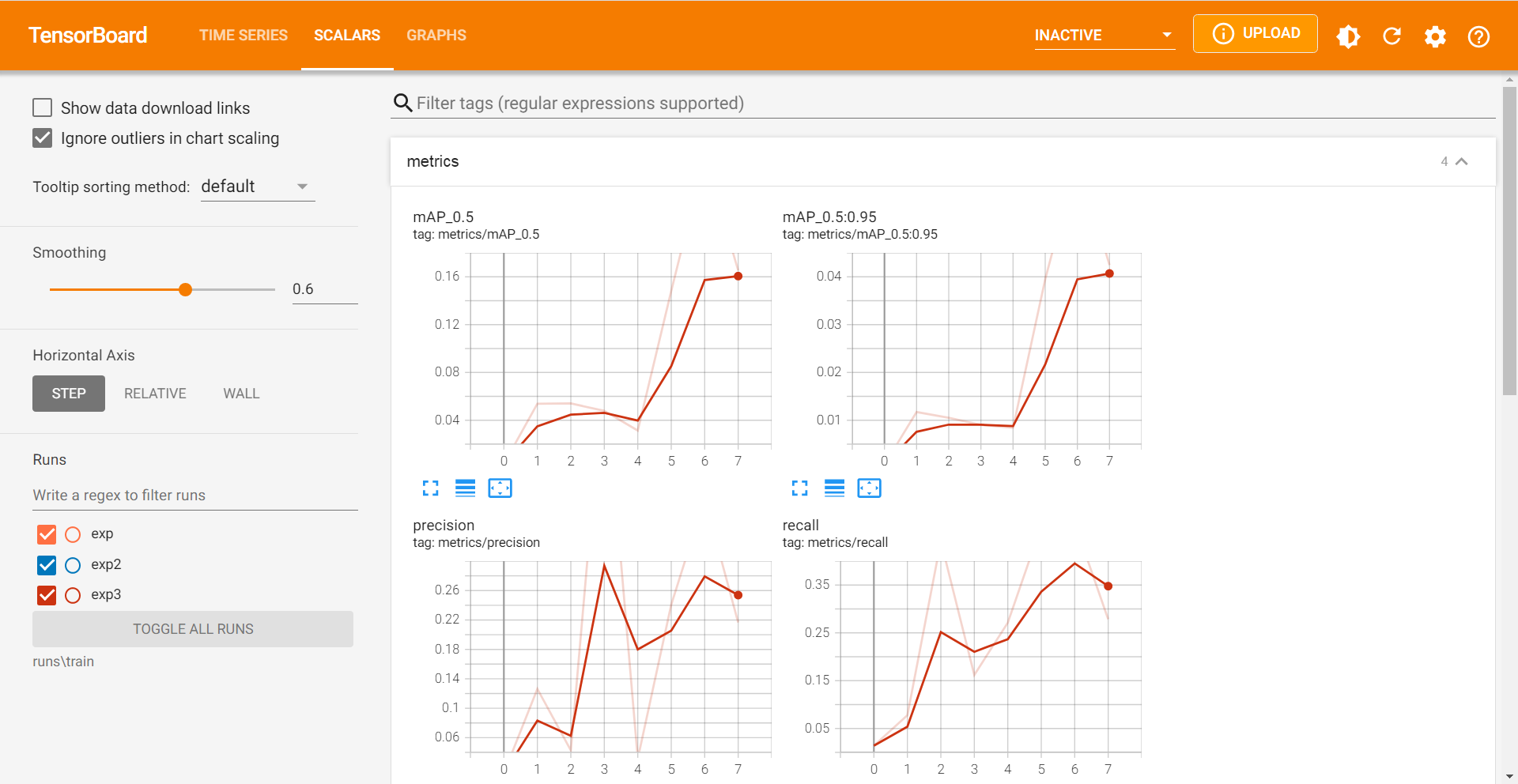
Task: Select only exp run via radio button
Action: tap(73, 534)
